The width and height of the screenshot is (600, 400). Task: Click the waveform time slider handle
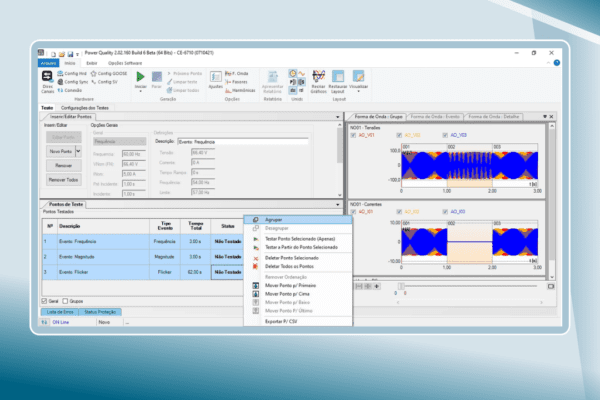(401, 286)
